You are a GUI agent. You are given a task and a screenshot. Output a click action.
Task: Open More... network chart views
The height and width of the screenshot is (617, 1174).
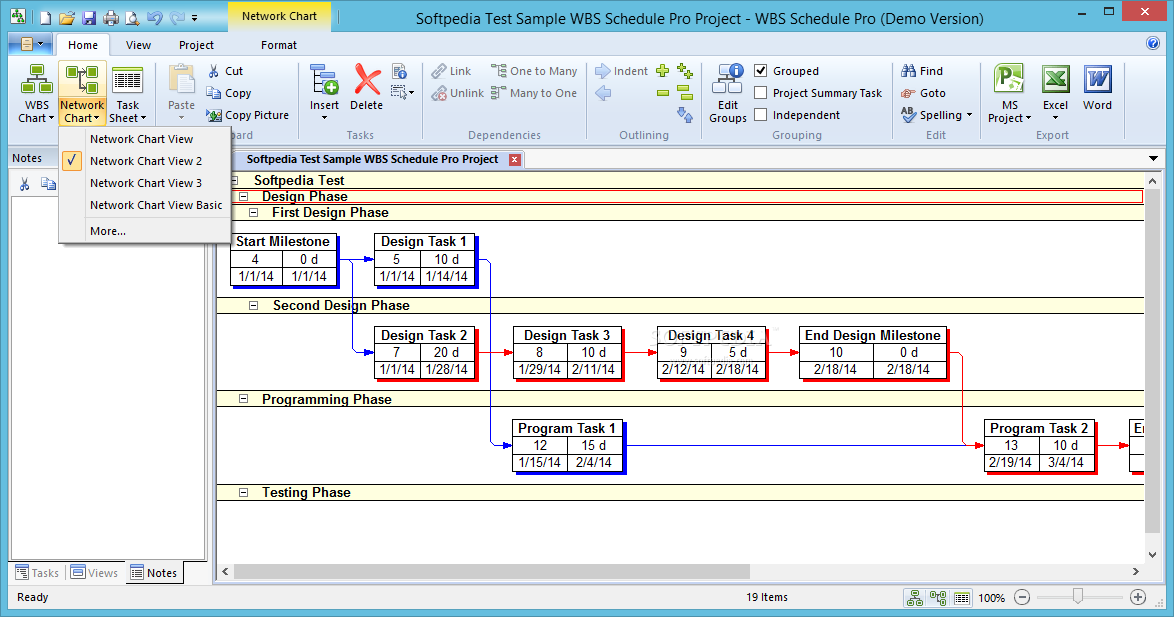tap(145, 231)
